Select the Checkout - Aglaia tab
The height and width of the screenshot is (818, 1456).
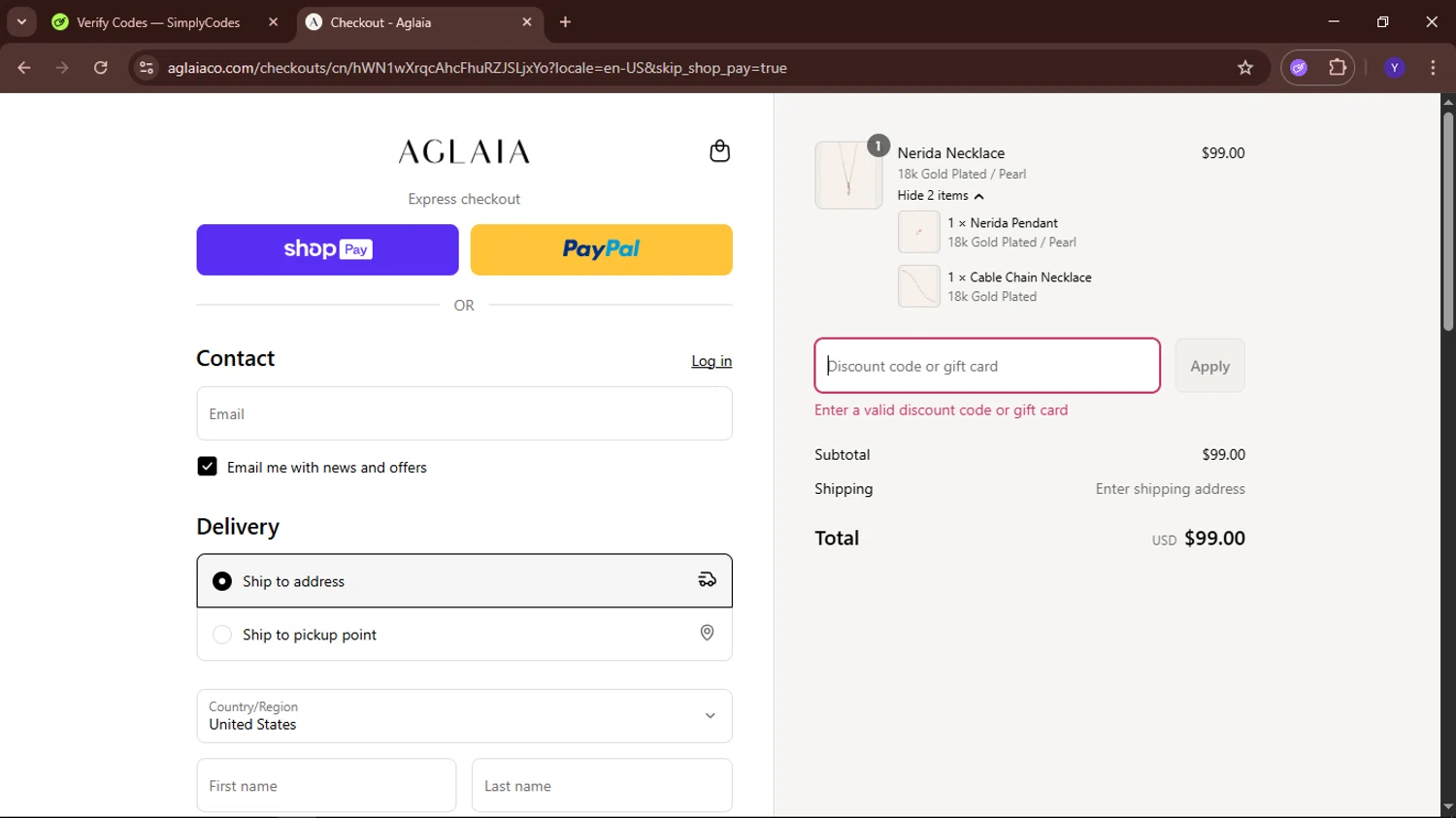click(419, 22)
